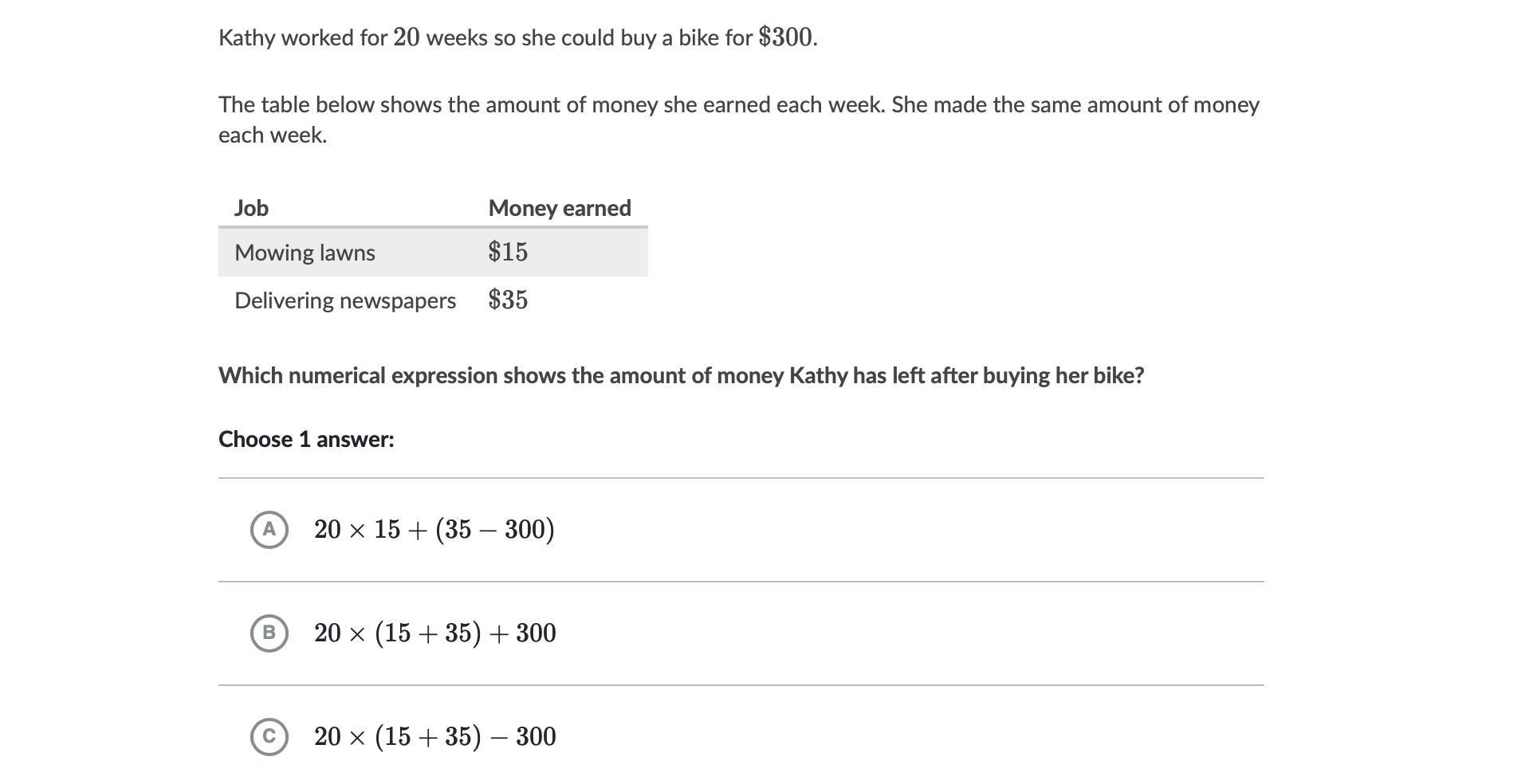
Task: Click the "Choose 1 answer:" label
Action: click(x=306, y=439)
